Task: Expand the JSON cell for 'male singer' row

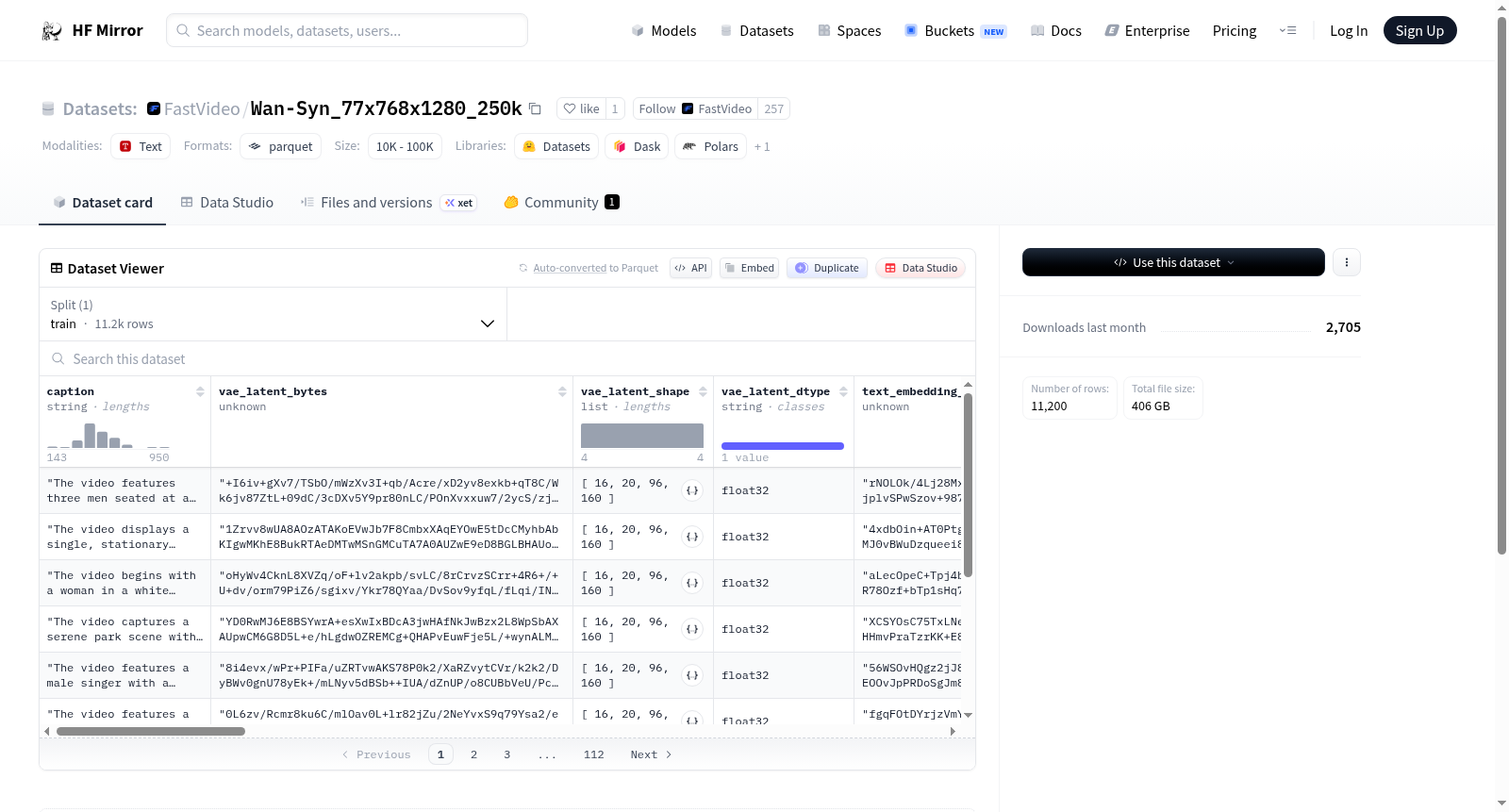Action: click(x=692, y=675)
